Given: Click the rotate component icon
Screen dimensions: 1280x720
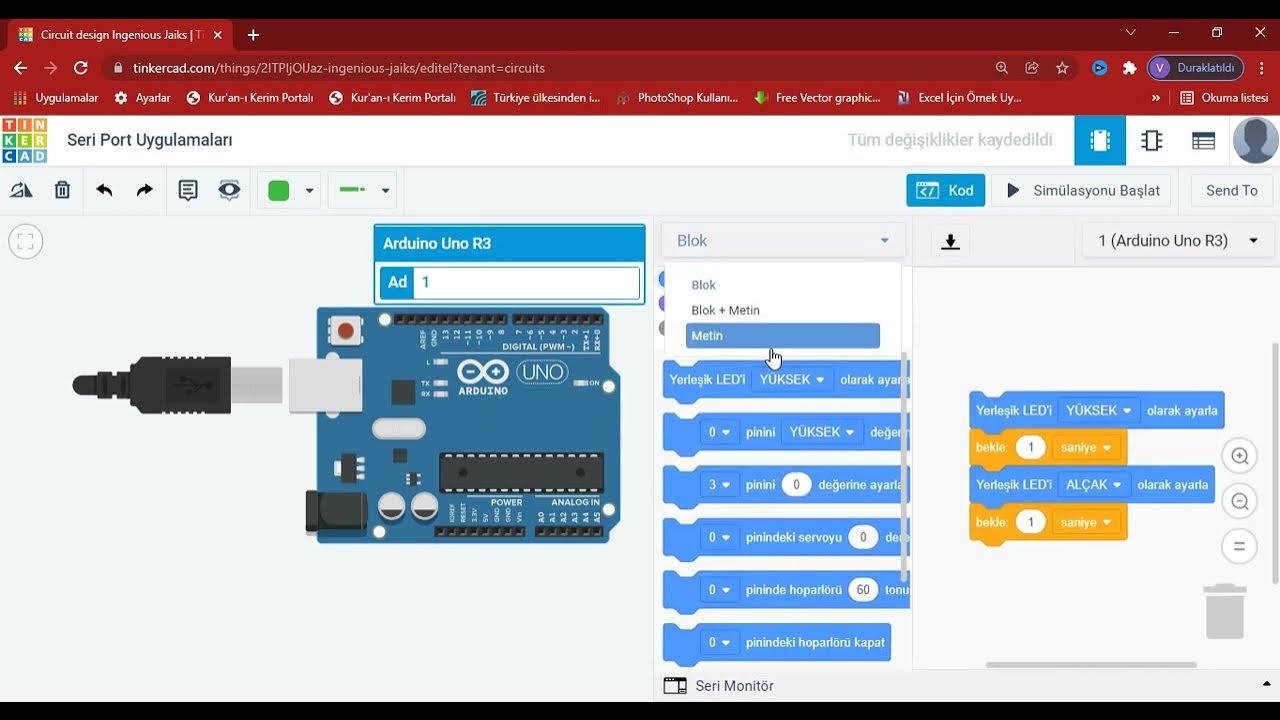Looking at the screenshot, I should click(21, 190).
